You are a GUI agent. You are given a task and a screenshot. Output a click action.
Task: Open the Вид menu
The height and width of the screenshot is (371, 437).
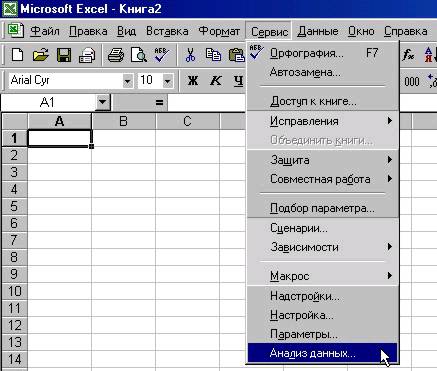127,31
